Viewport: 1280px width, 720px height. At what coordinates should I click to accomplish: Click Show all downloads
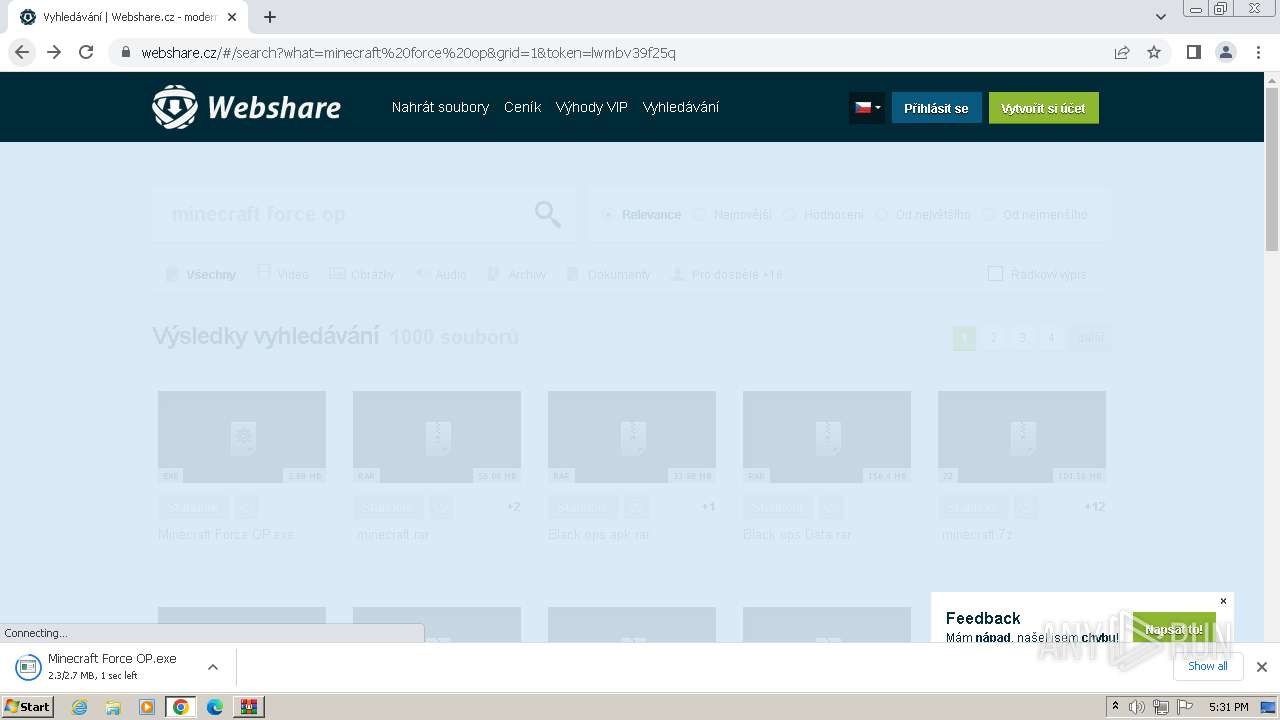click(1207, 666)
